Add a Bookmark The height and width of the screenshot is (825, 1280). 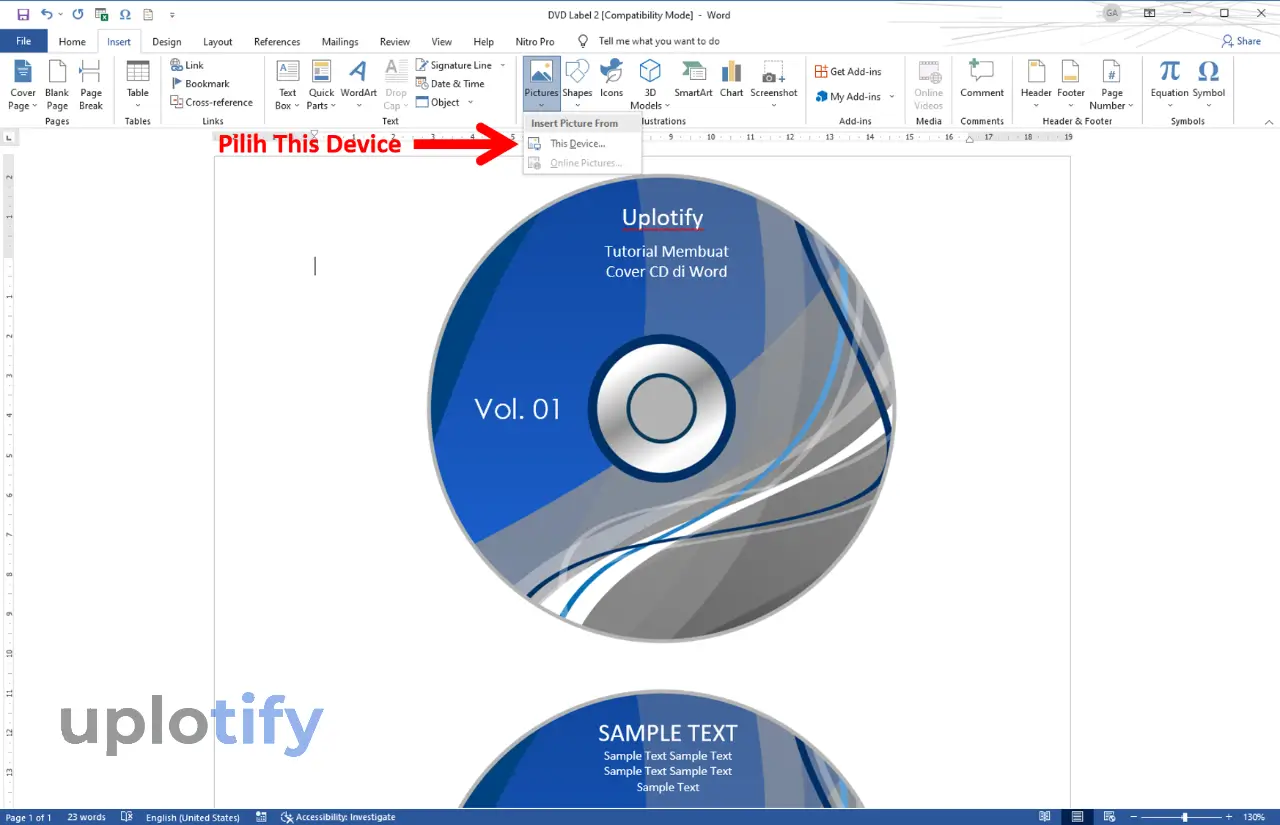tap(200, 84)
